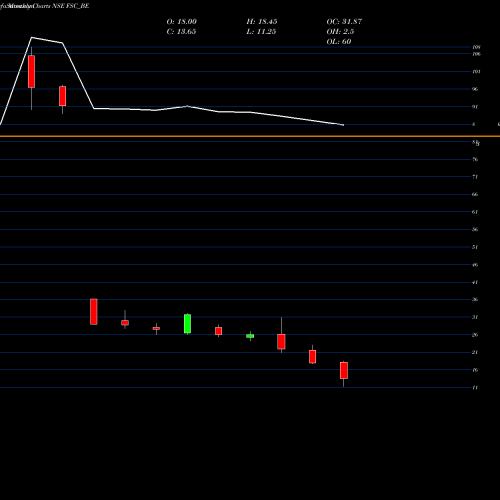500x500 pixels.
Task: Select the red candle with long upper wick
Action: pyautogui.click(x=281, y=342)
